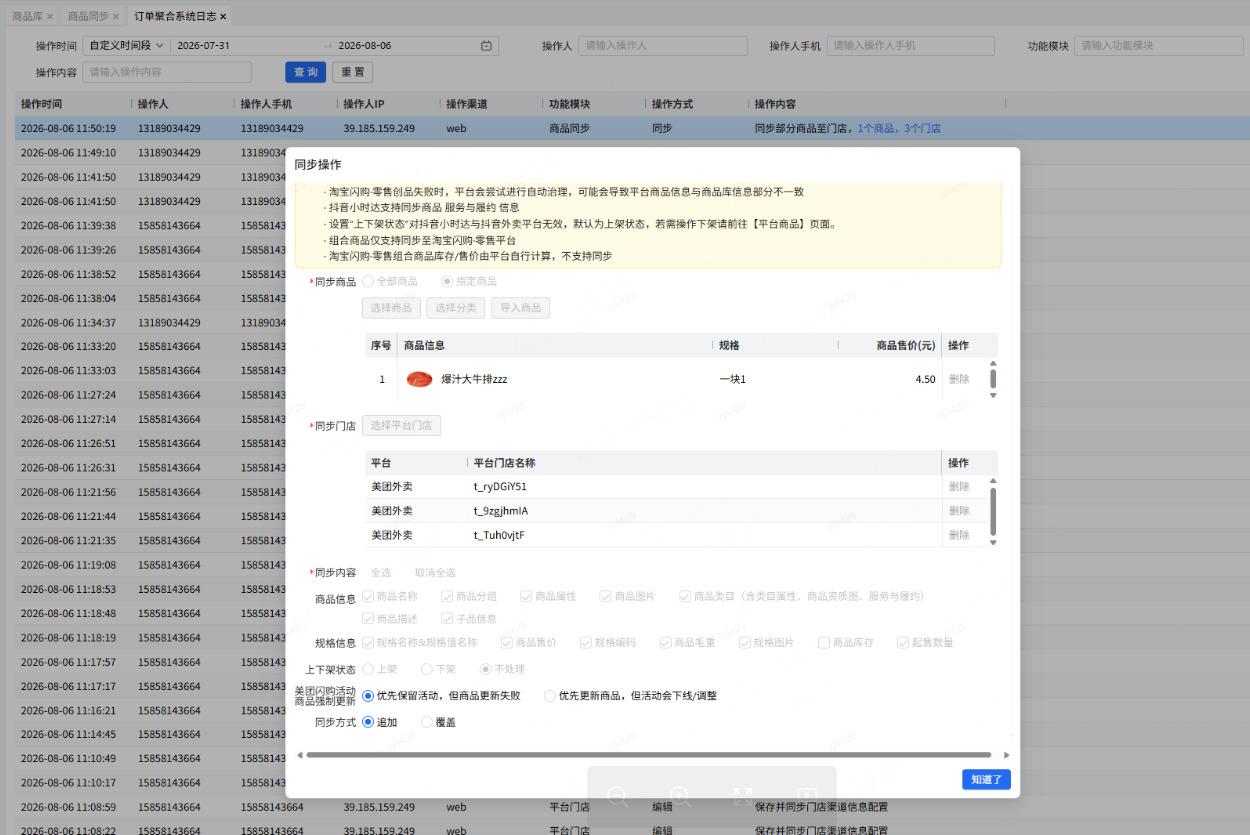Screen dimensions: 1250x835
Task: Switch to the 商品库 tab
Action: point(28,17)
